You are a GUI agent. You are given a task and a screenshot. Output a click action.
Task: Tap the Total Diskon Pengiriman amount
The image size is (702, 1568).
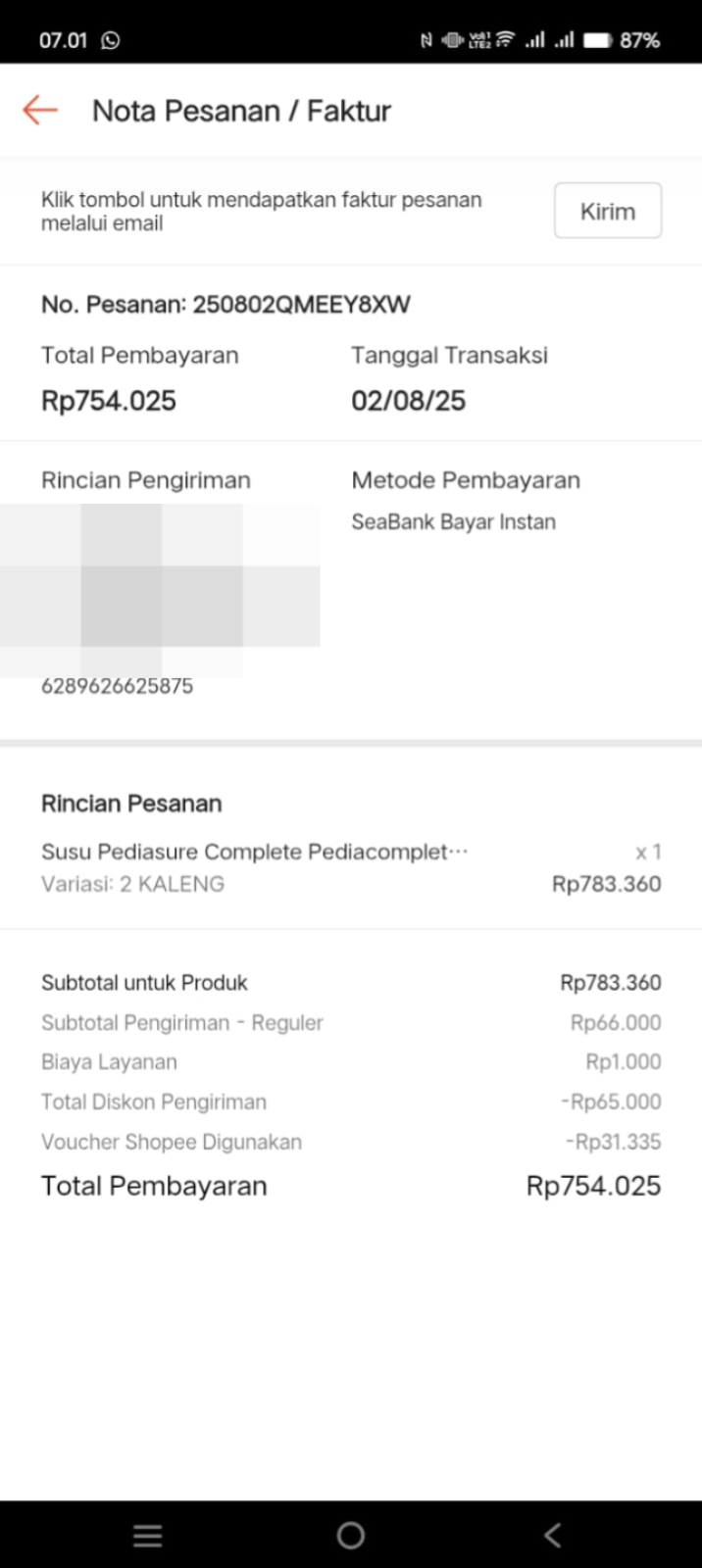point(611,1102)
